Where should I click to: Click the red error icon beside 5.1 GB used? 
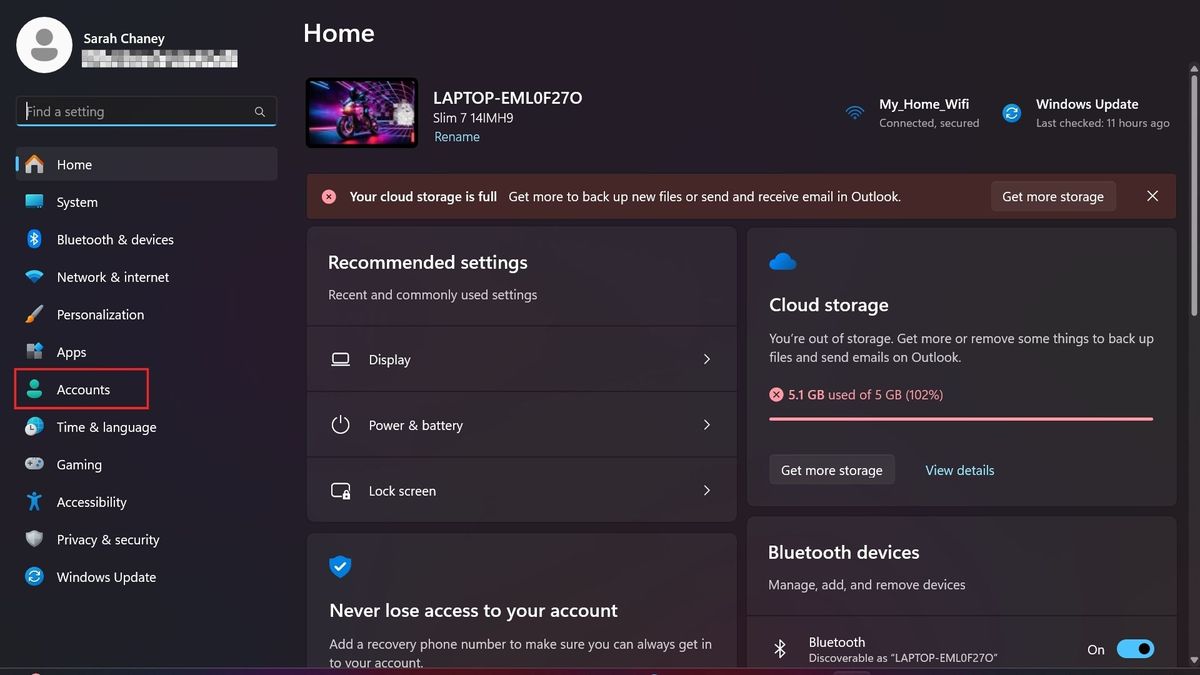tap(776, 395)
